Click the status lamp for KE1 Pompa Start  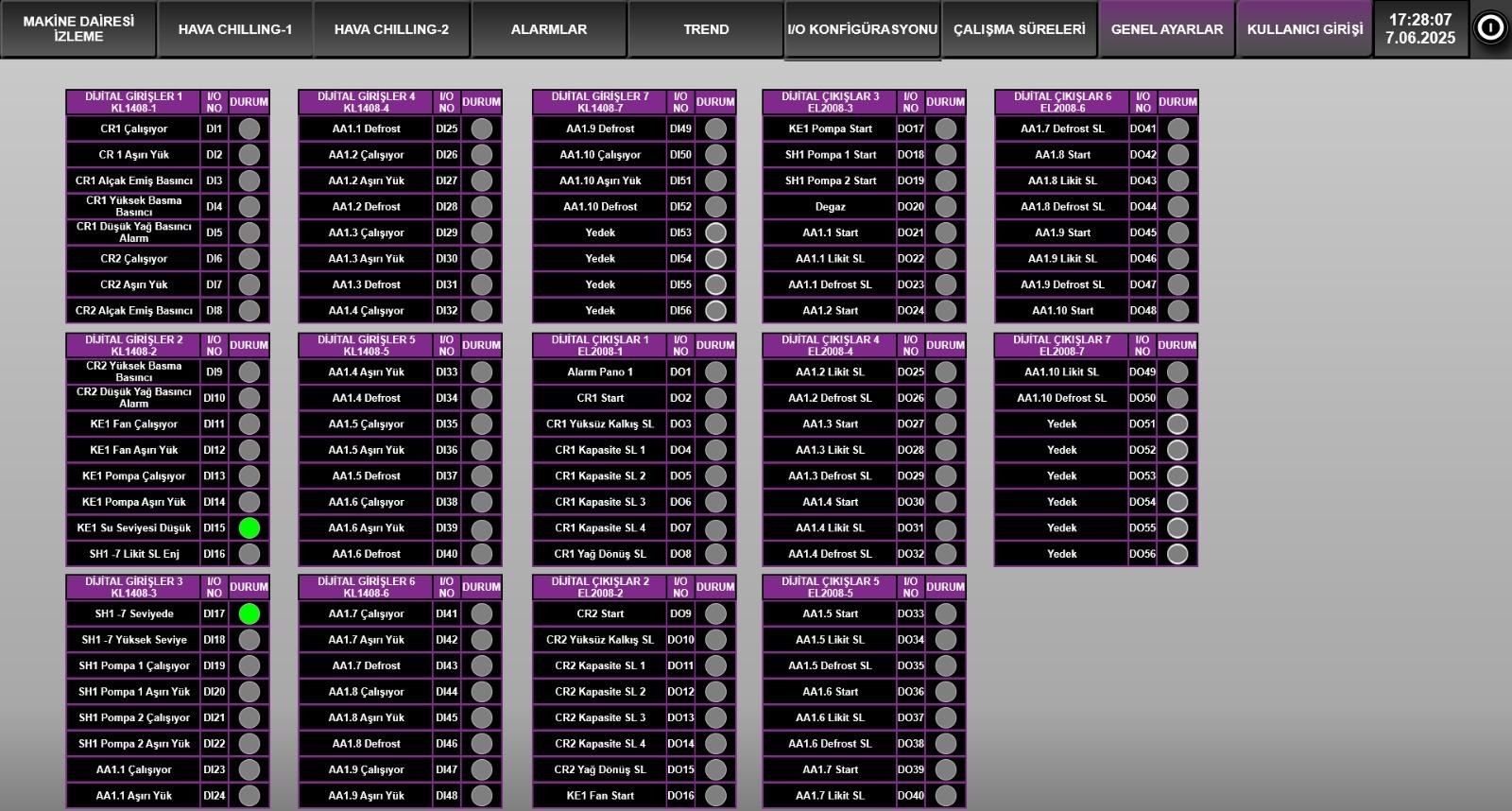[x=946, y=129]
